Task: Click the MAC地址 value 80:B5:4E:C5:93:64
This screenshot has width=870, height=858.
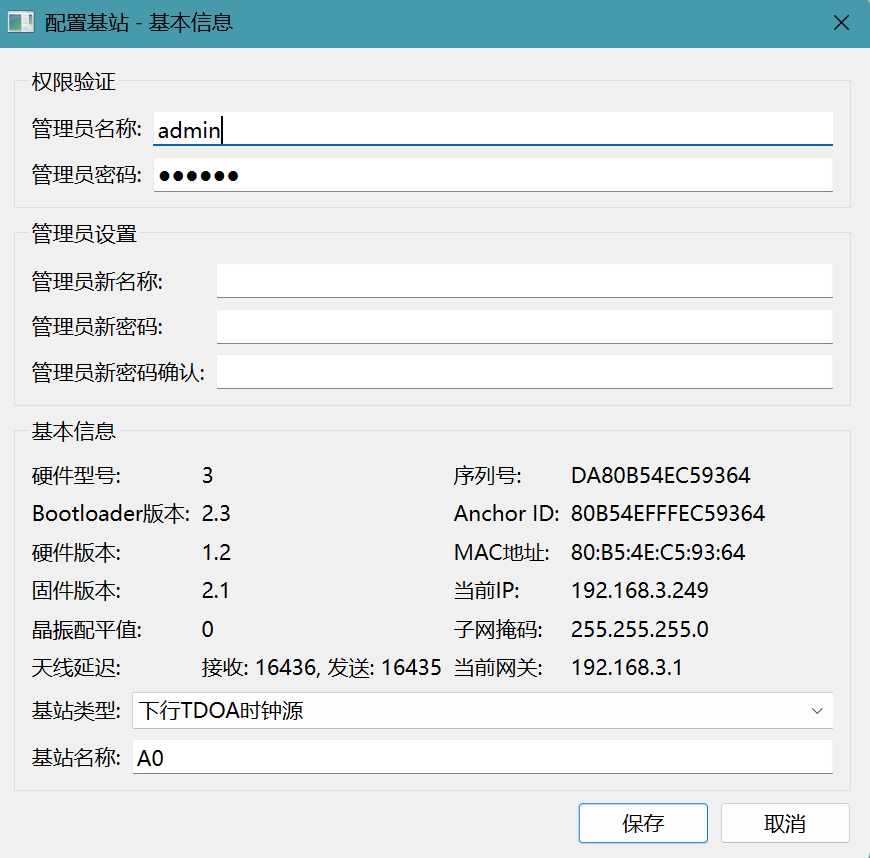Action: pyautogui.click(x=657, y=553)
